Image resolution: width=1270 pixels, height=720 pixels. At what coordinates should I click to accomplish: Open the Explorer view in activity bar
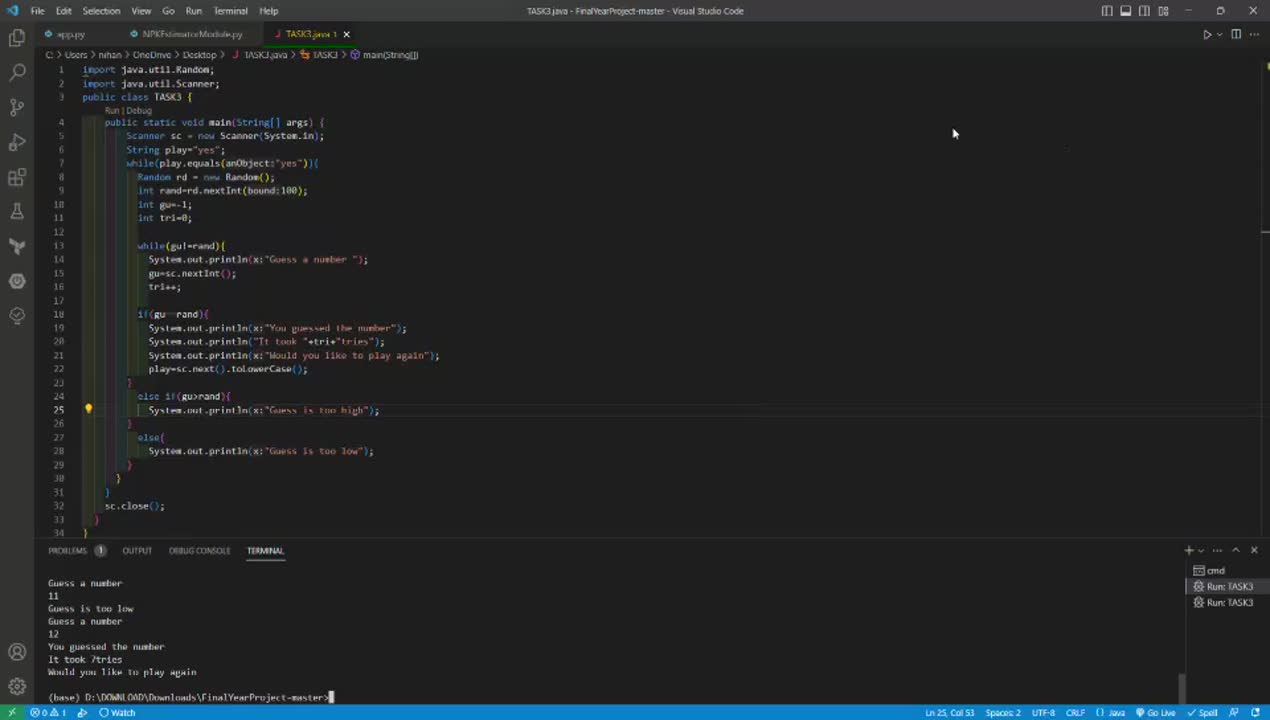point(17,39)
